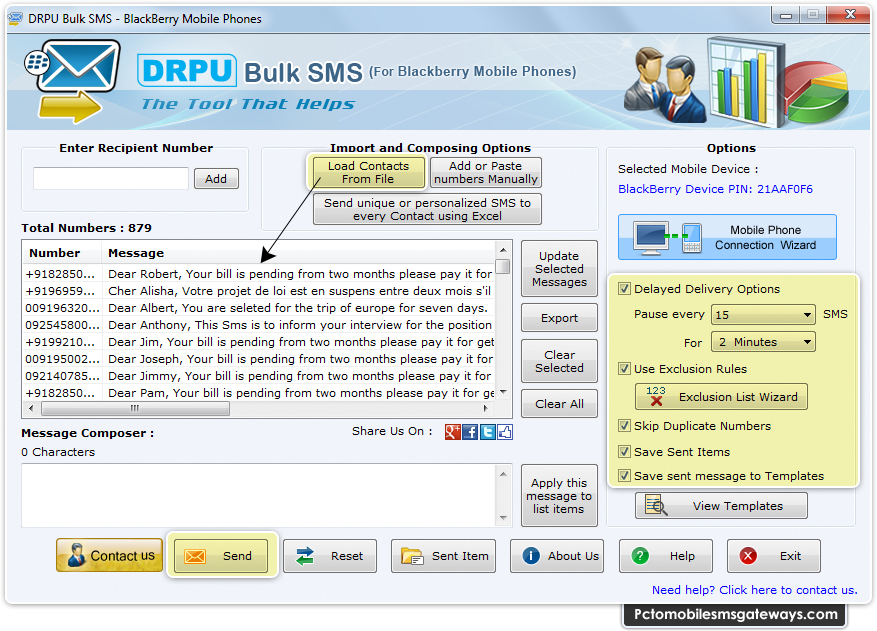Select the 'Dear Pam' message row
877x631 pixels.
pyautogui.click(x=259, y=393)
